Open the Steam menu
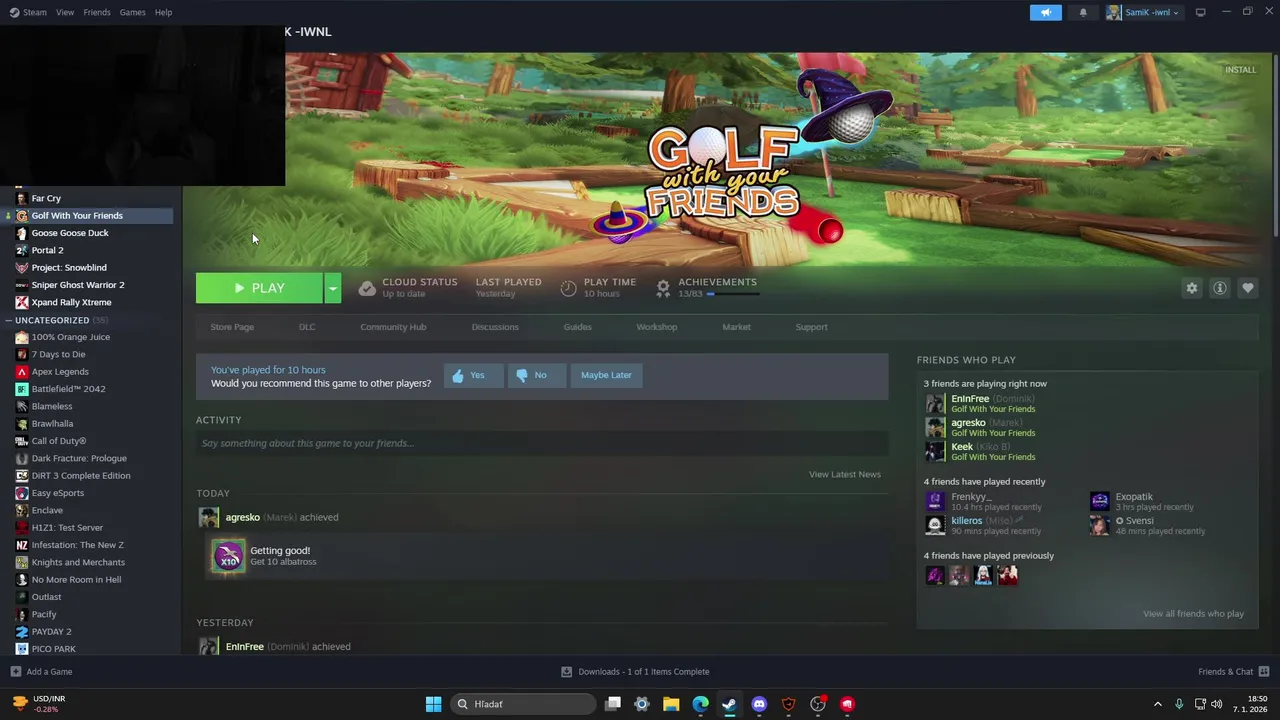The height and width of the screenshot is (720, 1280). click(x=28, y=12)
